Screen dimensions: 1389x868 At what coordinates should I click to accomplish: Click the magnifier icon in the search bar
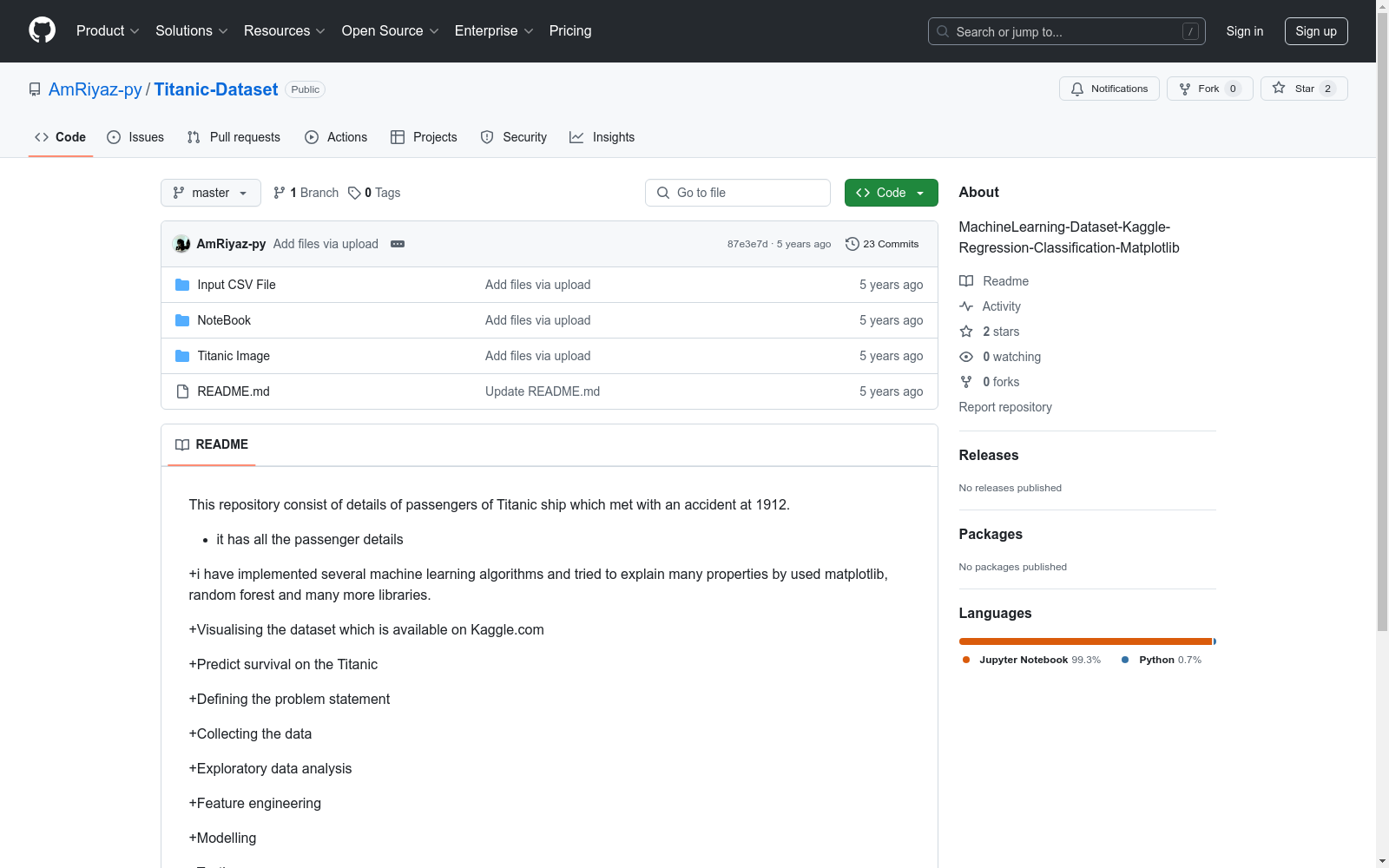point(943,31)
